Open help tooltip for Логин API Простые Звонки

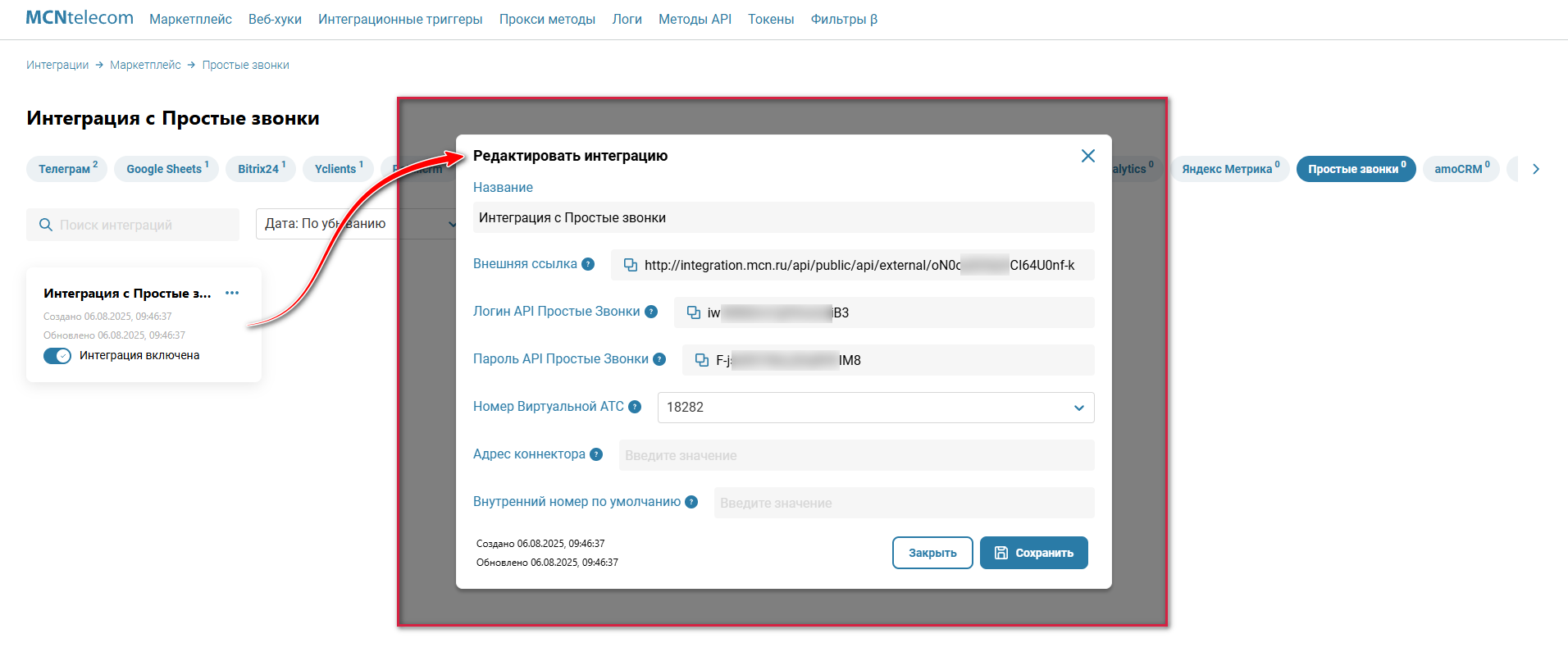click(x=651, y=312)
